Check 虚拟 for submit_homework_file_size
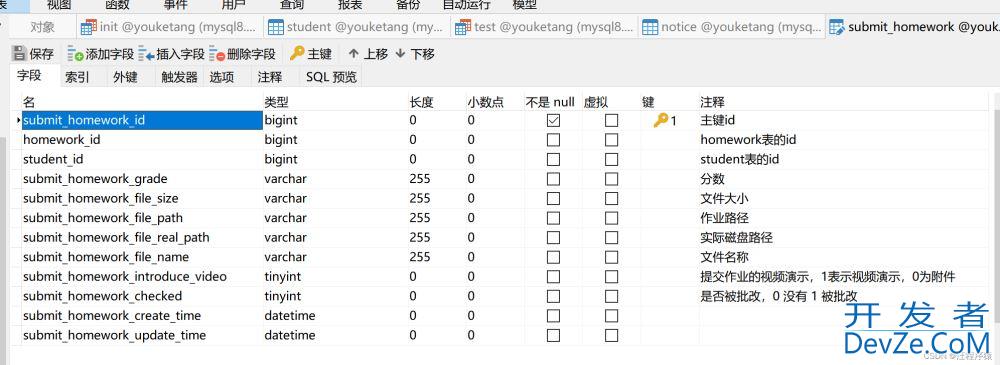1000x365 pixels. (612, 198)
